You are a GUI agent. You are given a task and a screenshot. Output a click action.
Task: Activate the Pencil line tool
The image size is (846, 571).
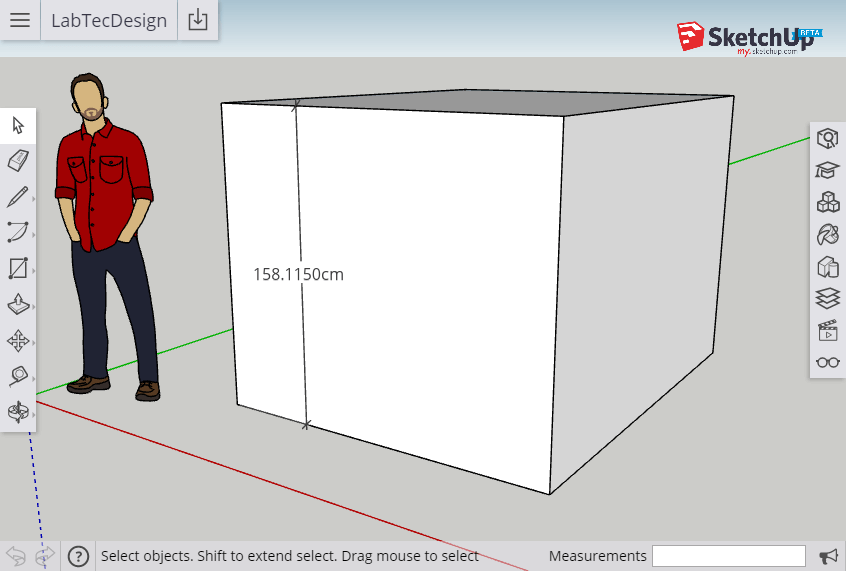[x=18, y=197]
